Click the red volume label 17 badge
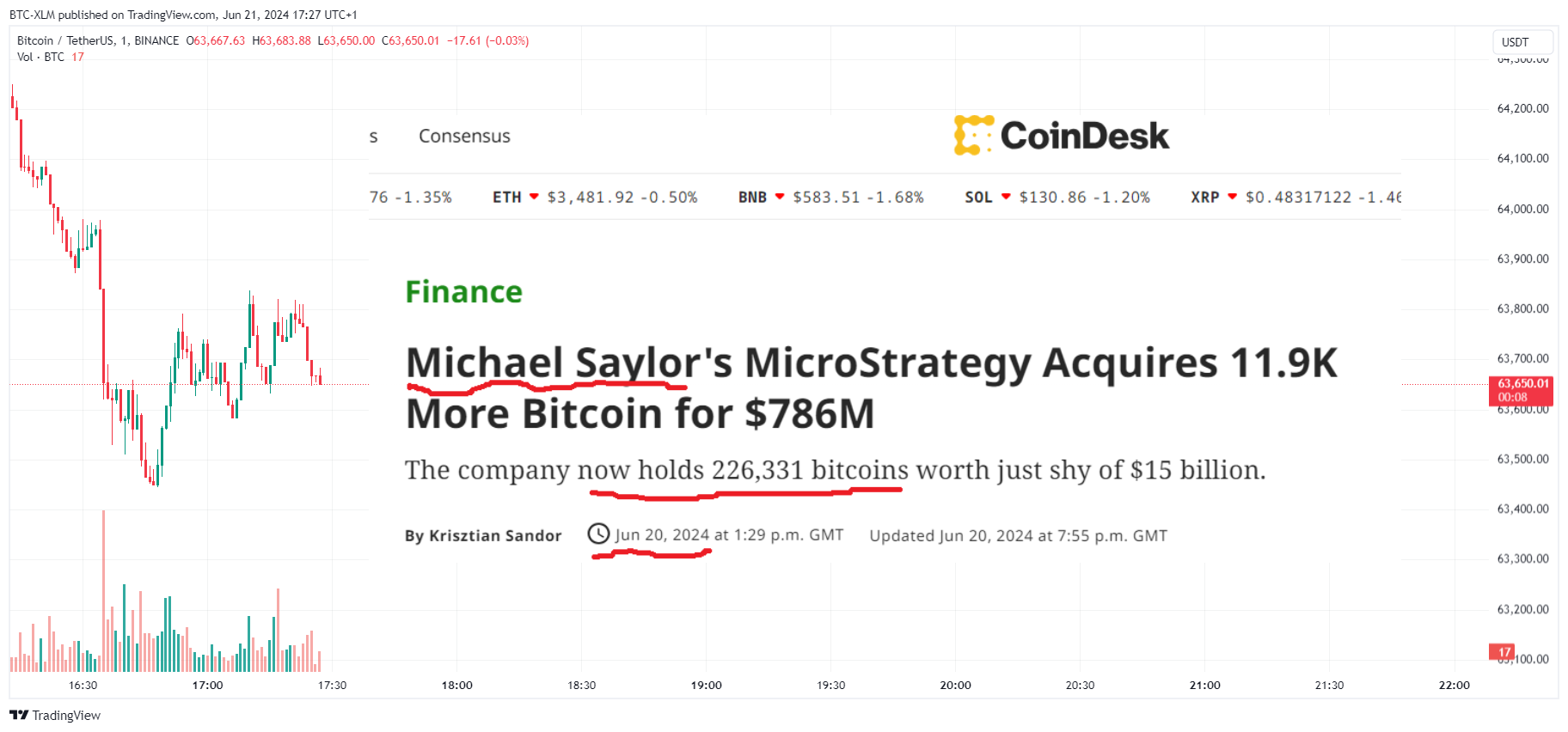Image resolution: width=1568 pixels, height=732 pixels. click(x=1502, y=652)
